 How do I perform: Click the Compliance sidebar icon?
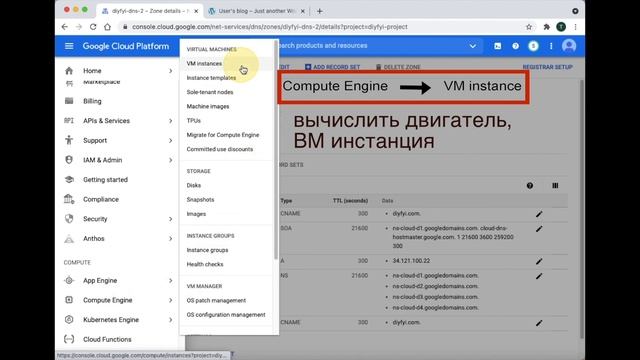click(69, 199)
